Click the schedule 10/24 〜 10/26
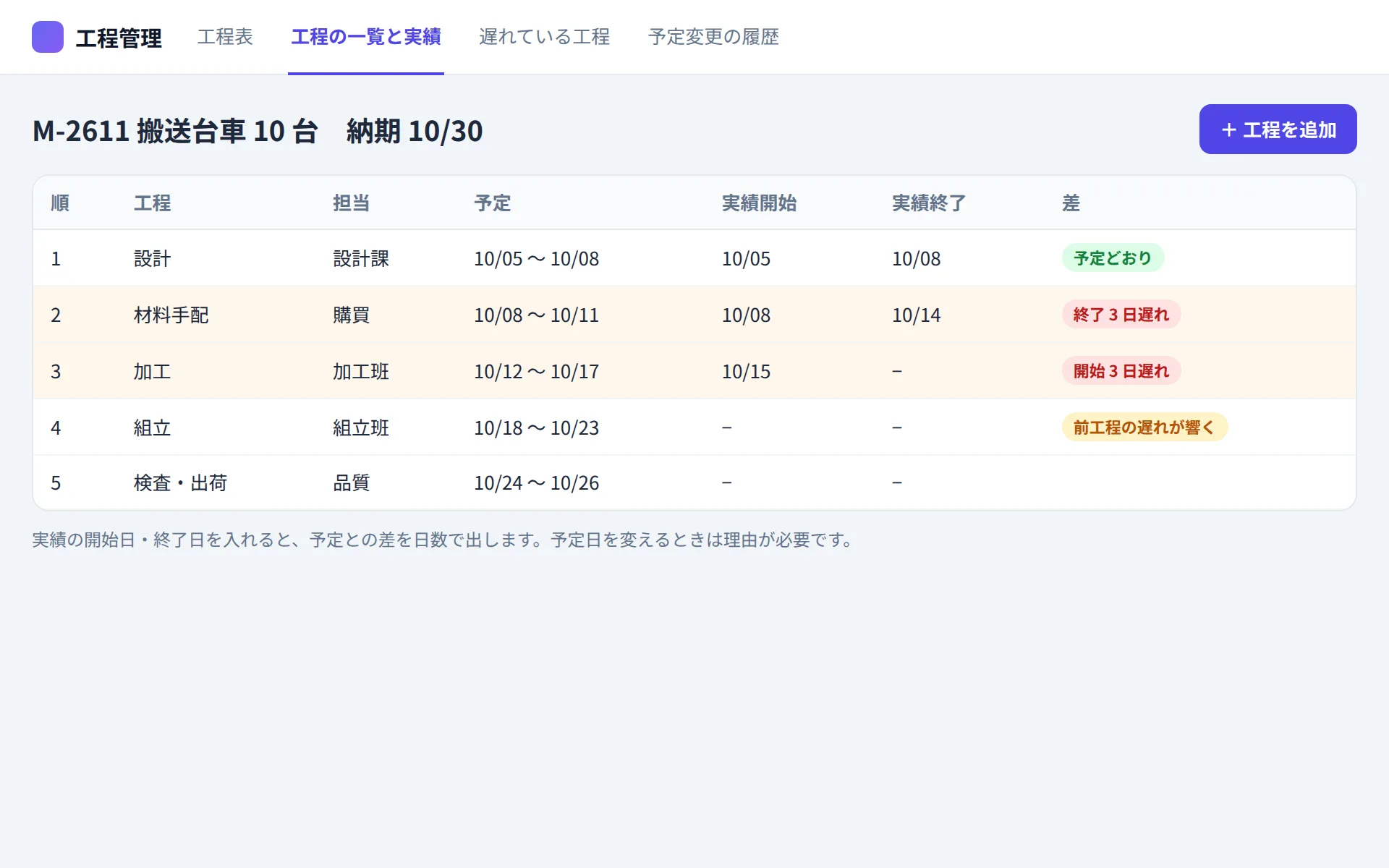Screen dimensions: 1389x868 tap(537, 482)
